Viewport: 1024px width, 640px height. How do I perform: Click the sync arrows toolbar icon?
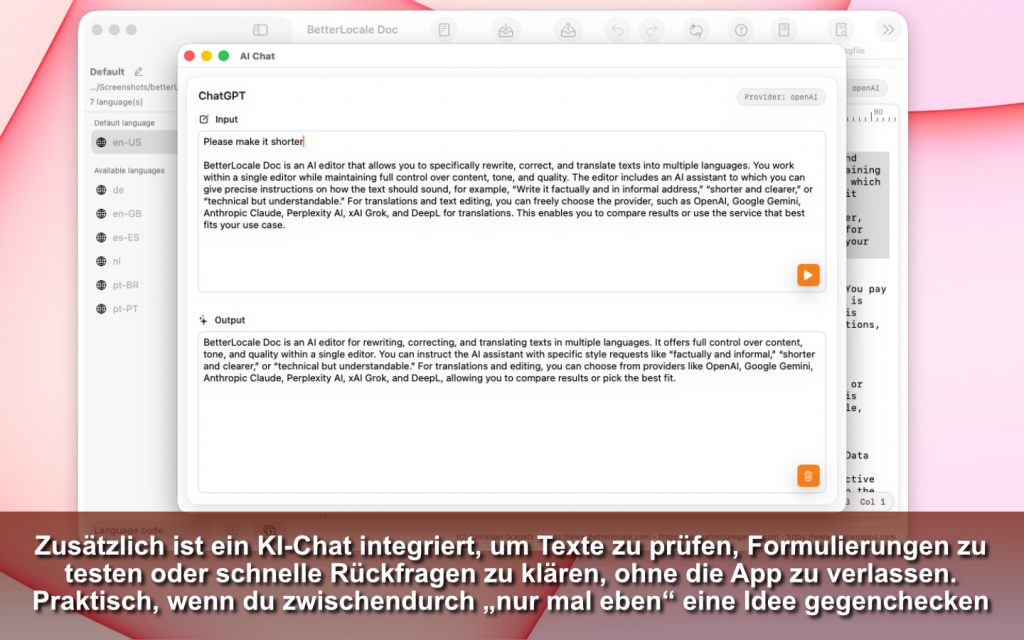tap(695, 30)
